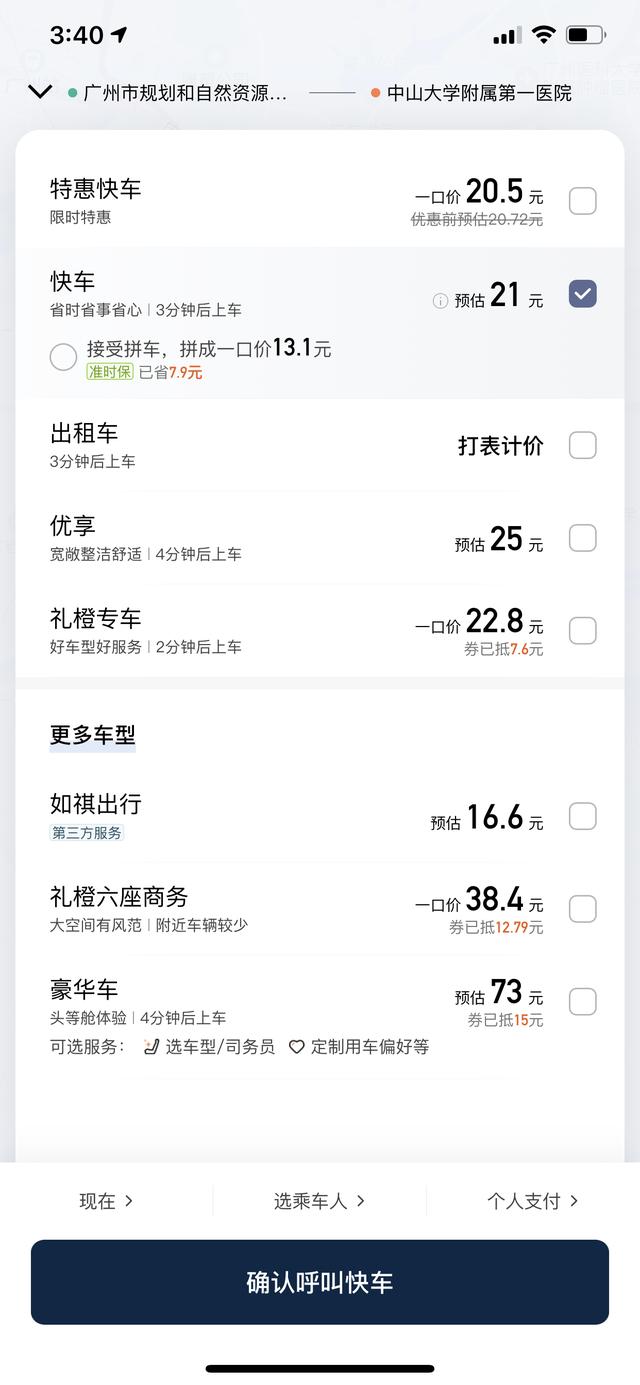Tap the orange destination dot
The width and height of the screenshot is (640, 1385).
coord(375,93)
